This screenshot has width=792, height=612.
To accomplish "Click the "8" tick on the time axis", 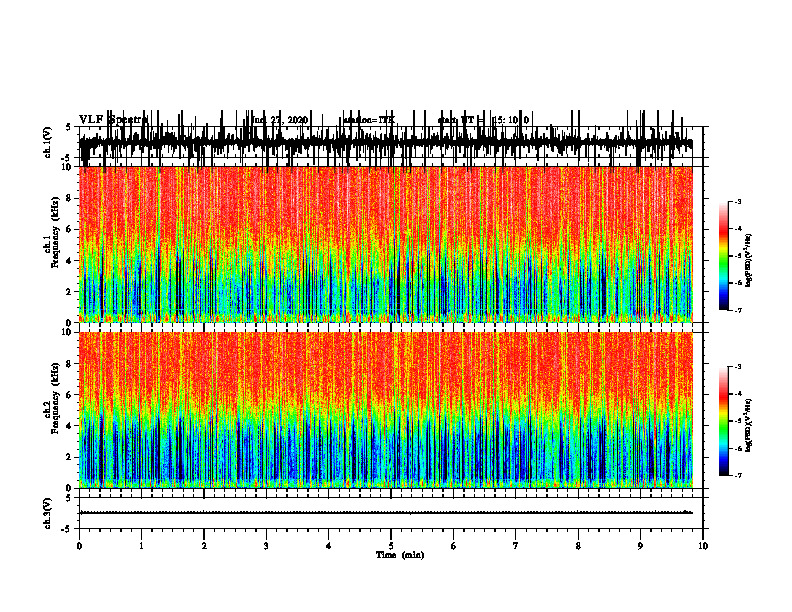I will click(578, 546).
